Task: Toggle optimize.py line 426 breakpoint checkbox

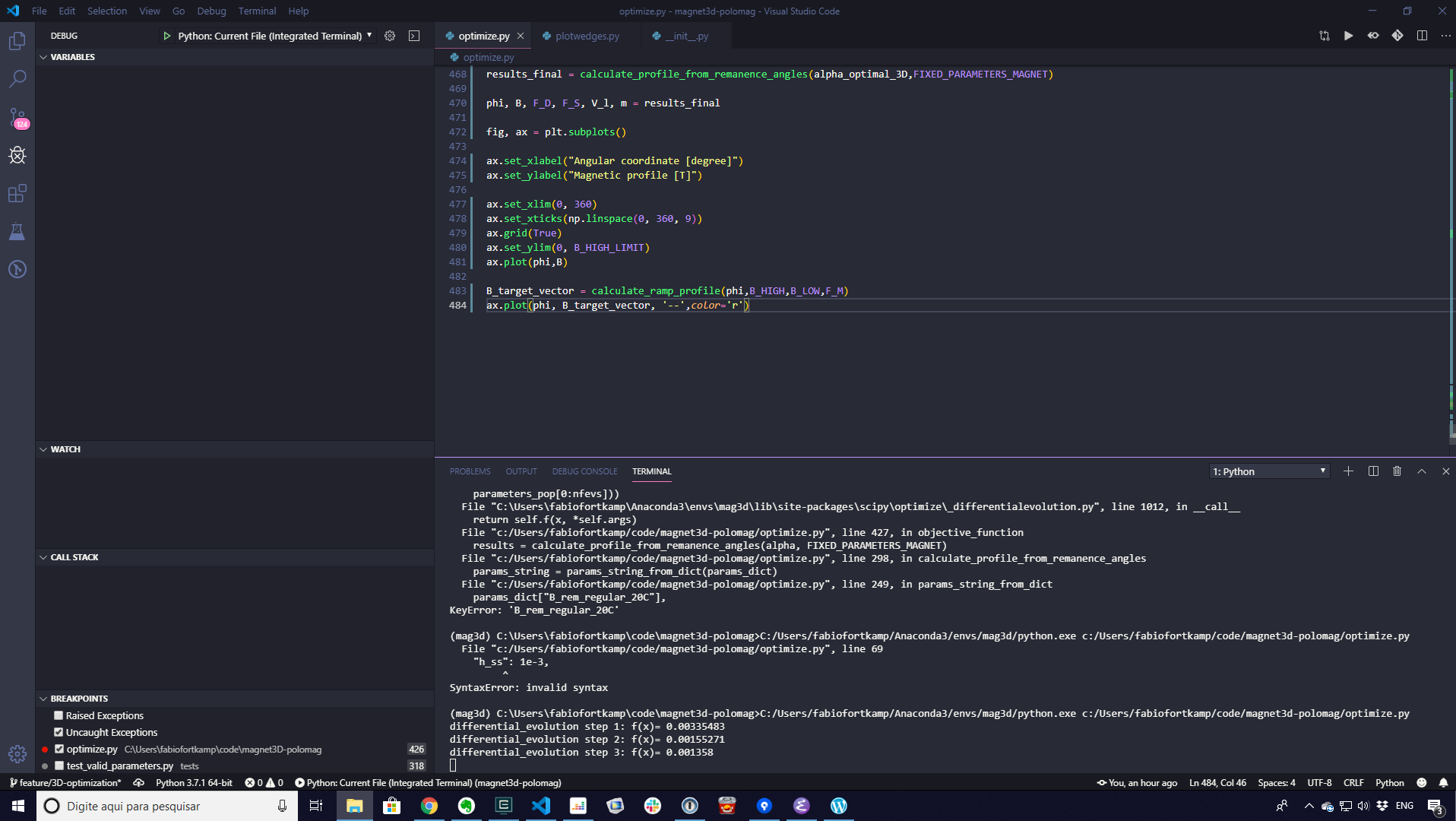Action: point(59,749)
